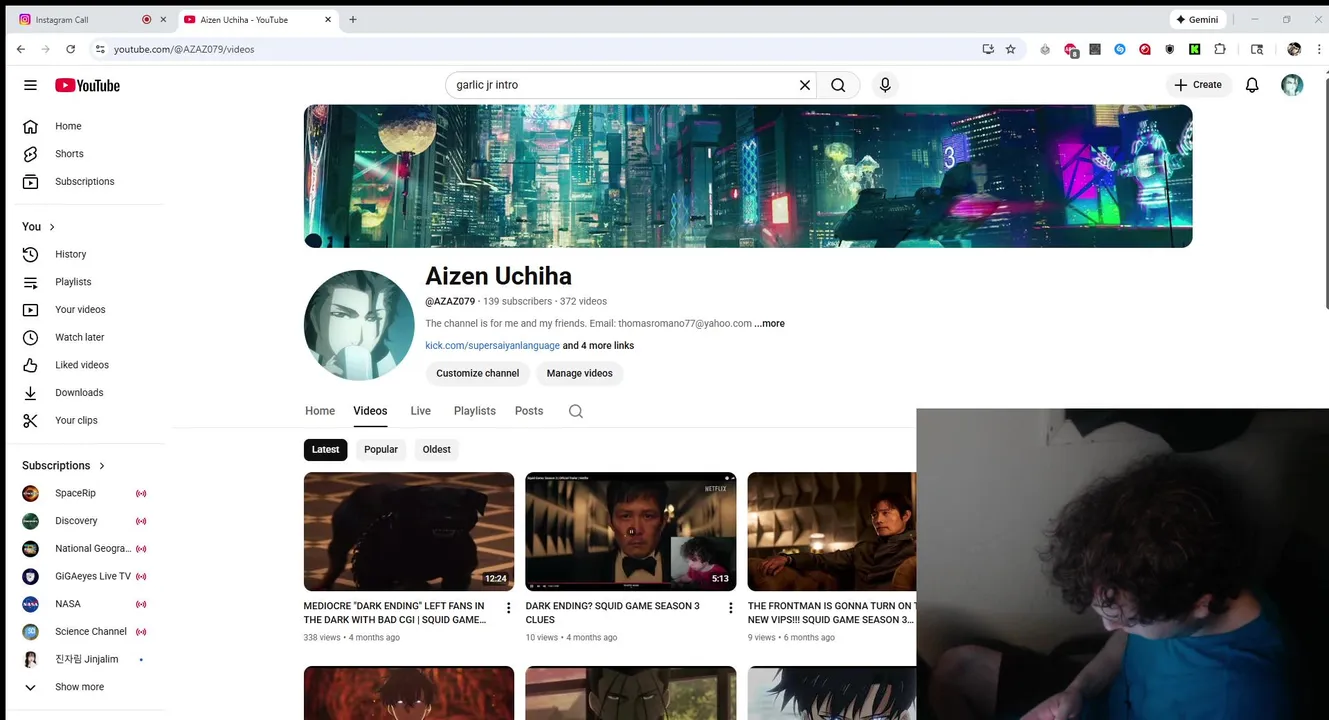Open the channel Playlists tab
The height and width of the screenshot is (720, 1329).
(475, 411)
